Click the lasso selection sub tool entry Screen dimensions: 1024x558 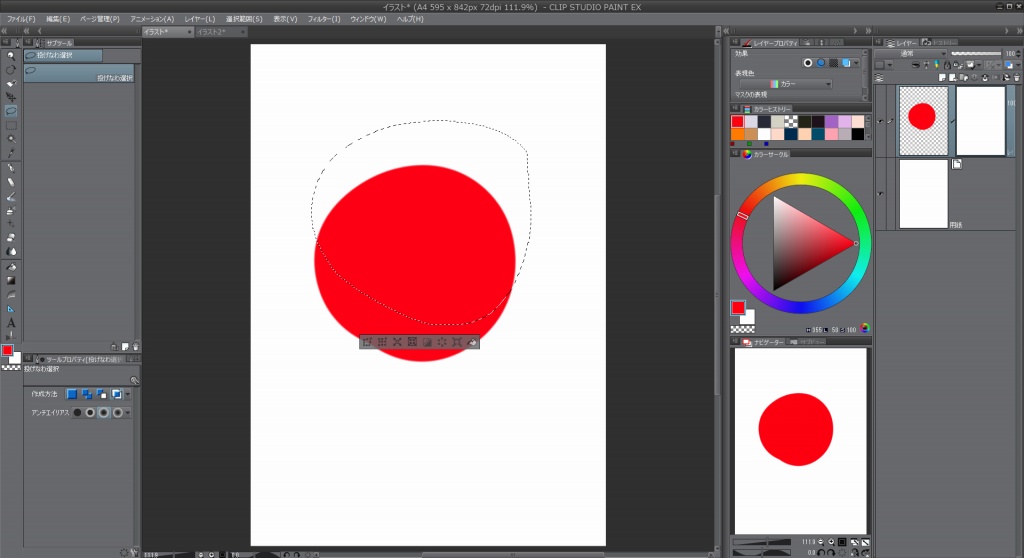coord(78,71)
